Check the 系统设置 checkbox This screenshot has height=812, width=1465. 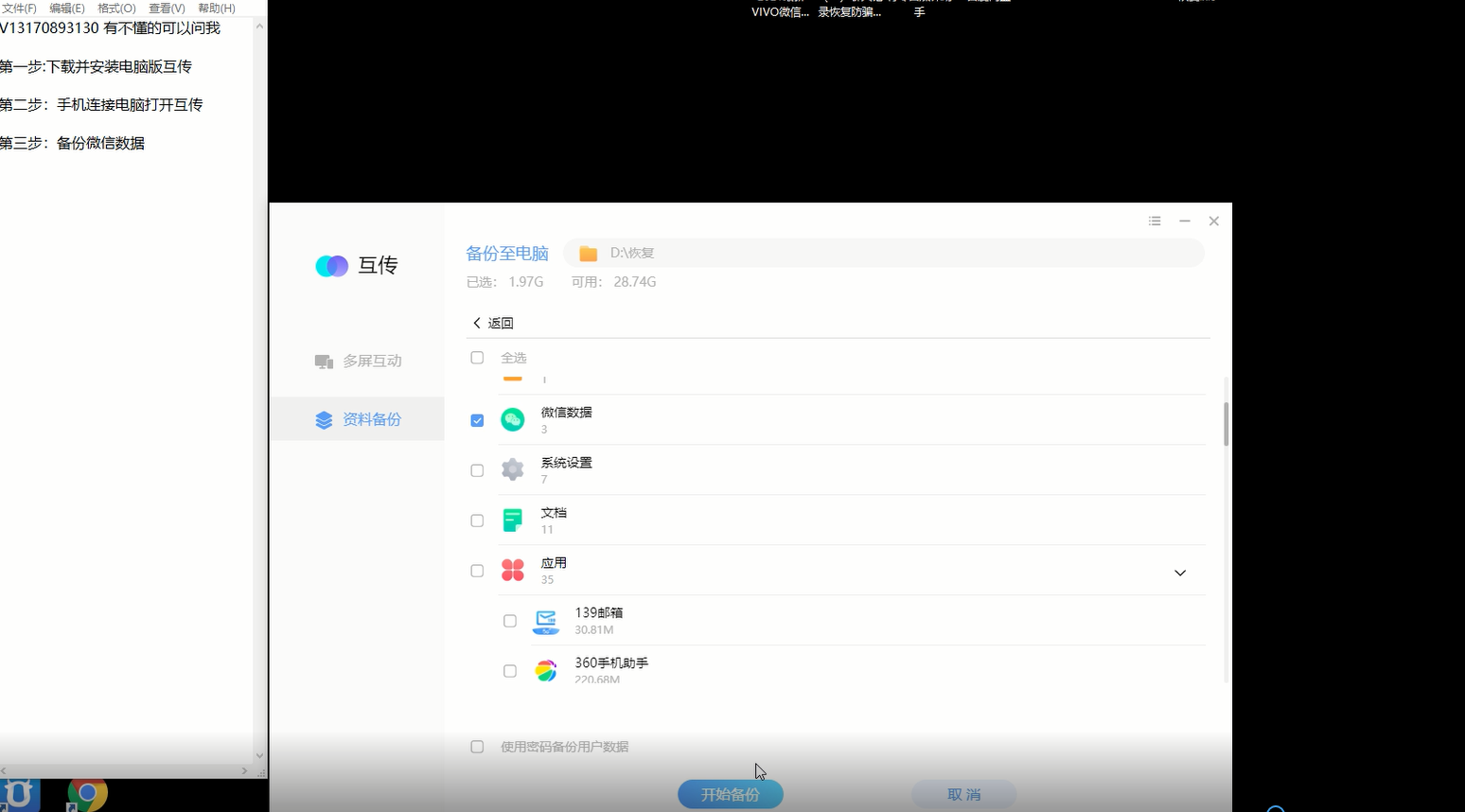click(477, 470)
